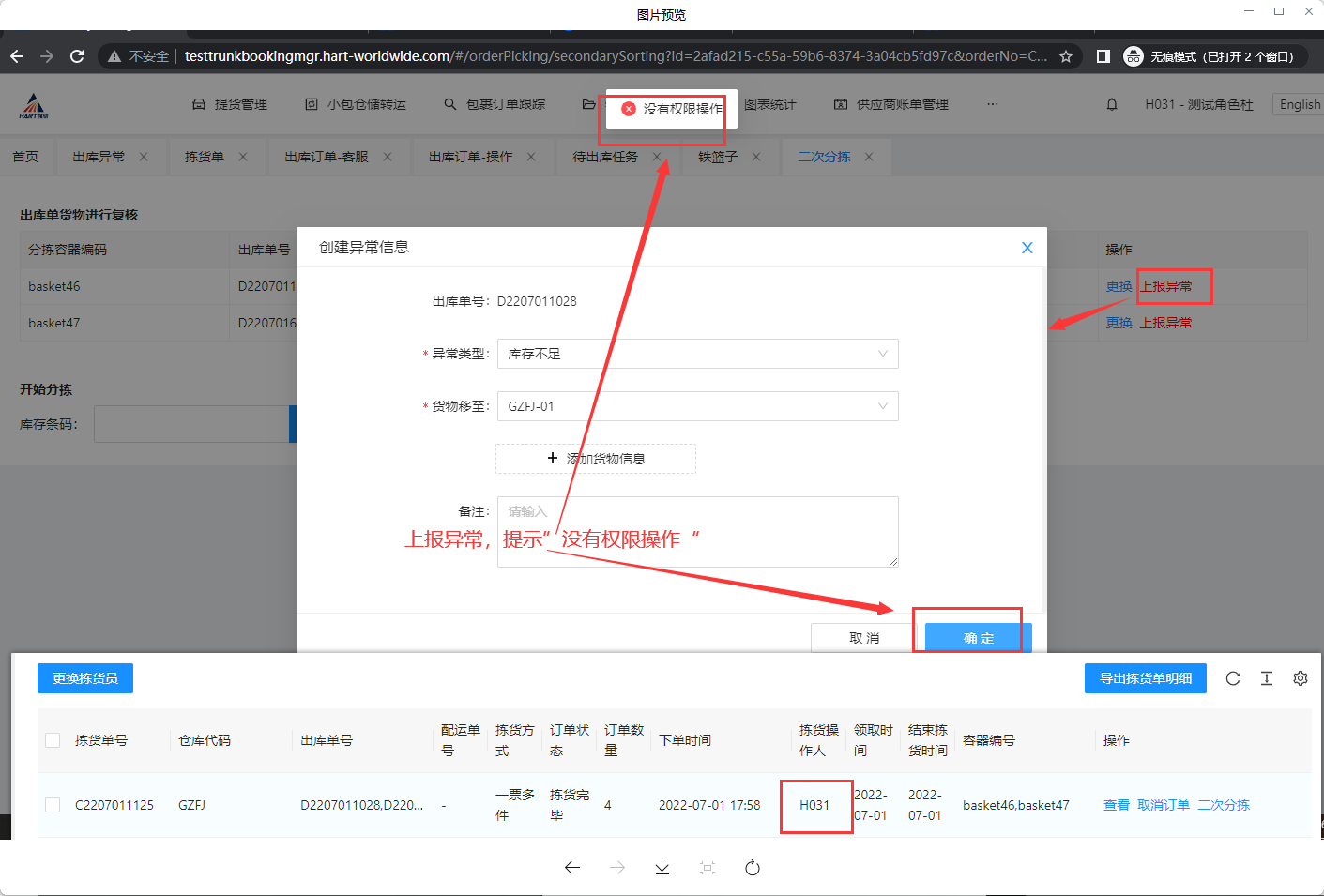Close the 创建异常信息 dialog with X

pos(1027,248)
